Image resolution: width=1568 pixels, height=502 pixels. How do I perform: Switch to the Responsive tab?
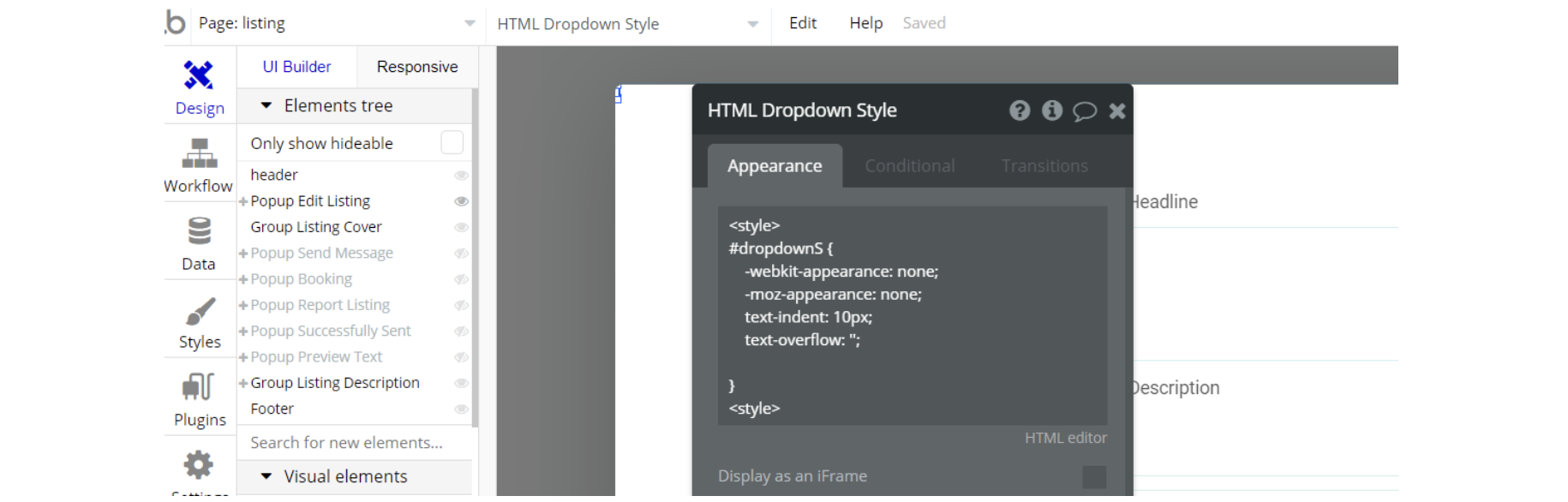[417, 67]
